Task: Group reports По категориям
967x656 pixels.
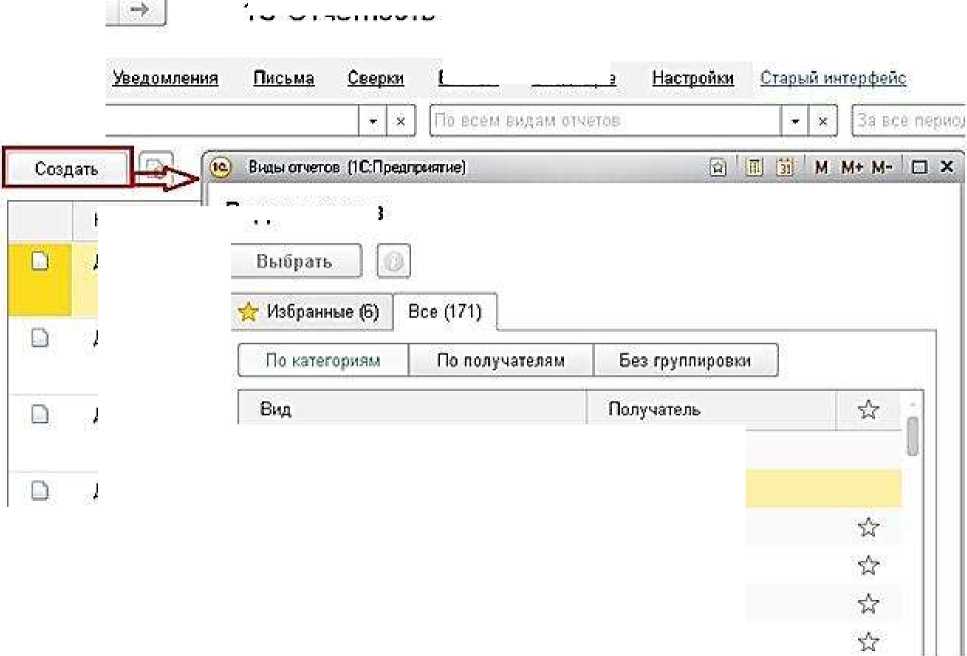Action: [x=323, y=360]
